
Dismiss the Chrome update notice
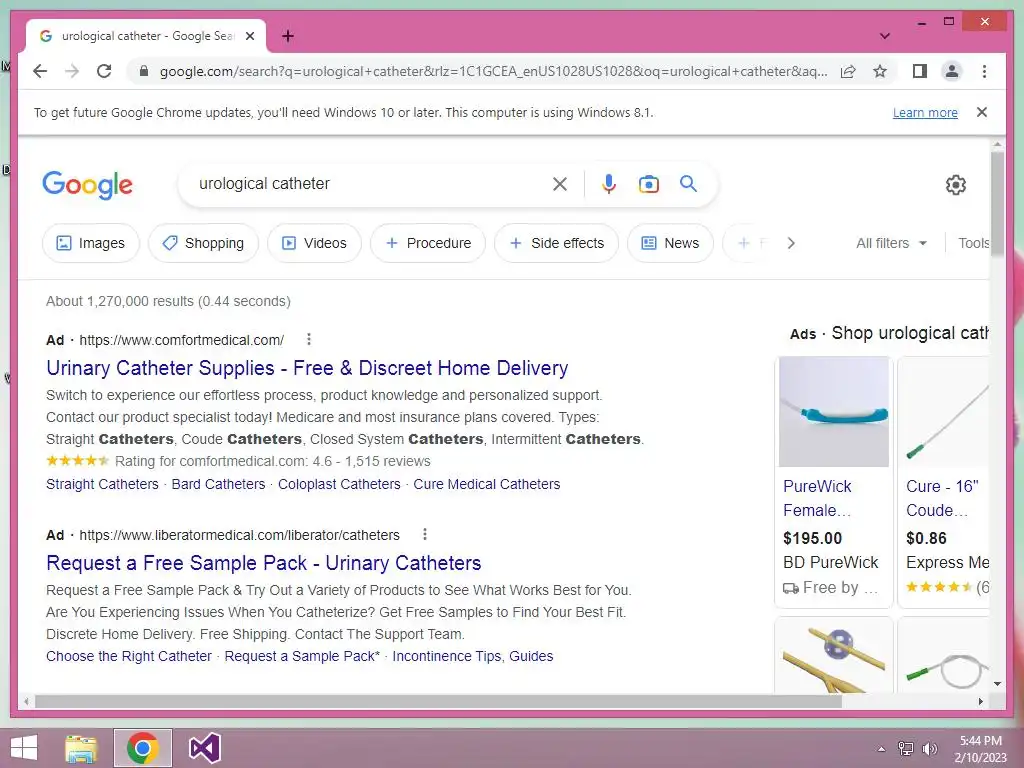pyautogui.click(x=982, y=112)
